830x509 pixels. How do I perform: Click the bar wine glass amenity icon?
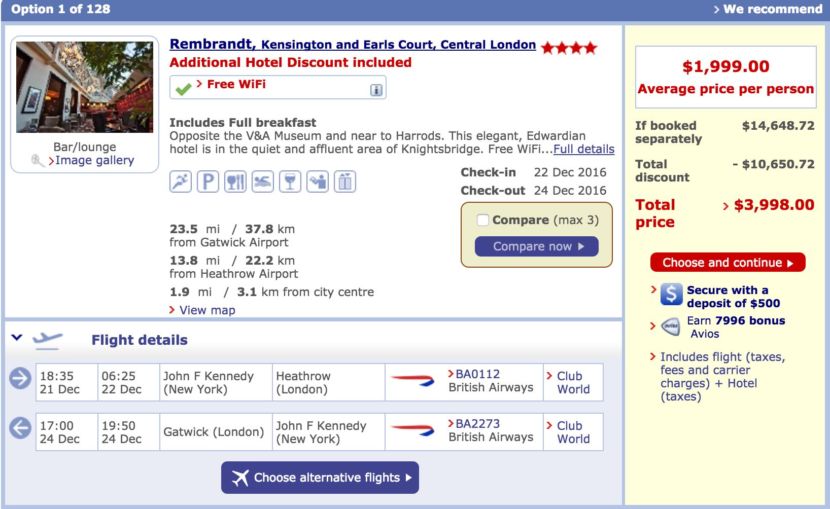[x=290, y=182]
